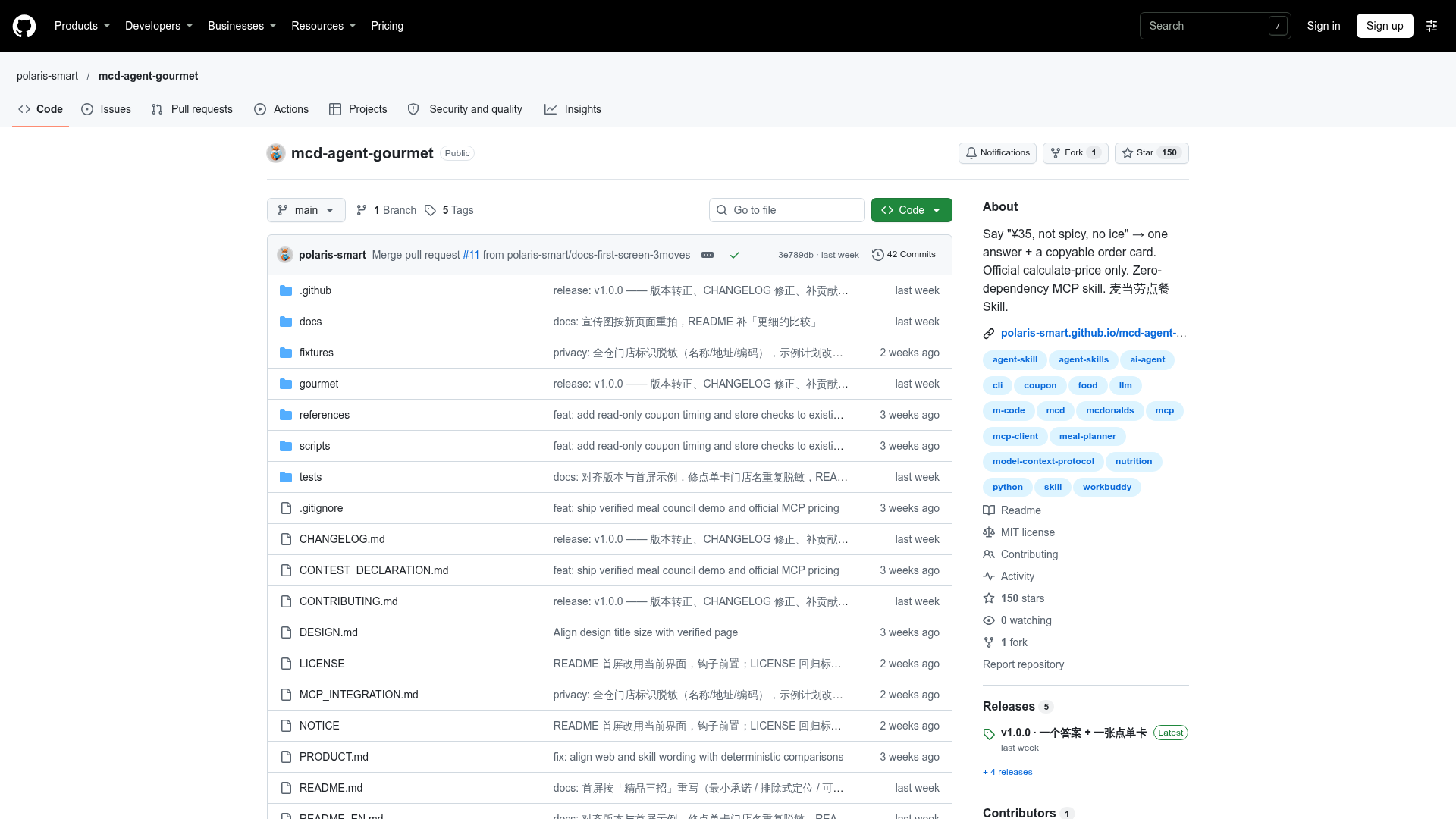The width and height of the screenshot is (1456, 819).
Task: Click the release tag icon for v1.0.0
Action: pyautogui.click(x=989, y=734)
